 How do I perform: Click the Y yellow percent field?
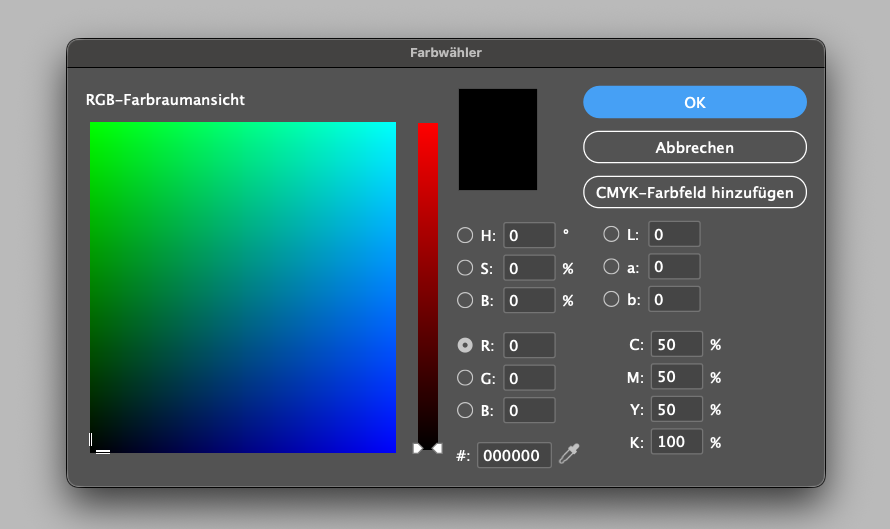point(677,409)
